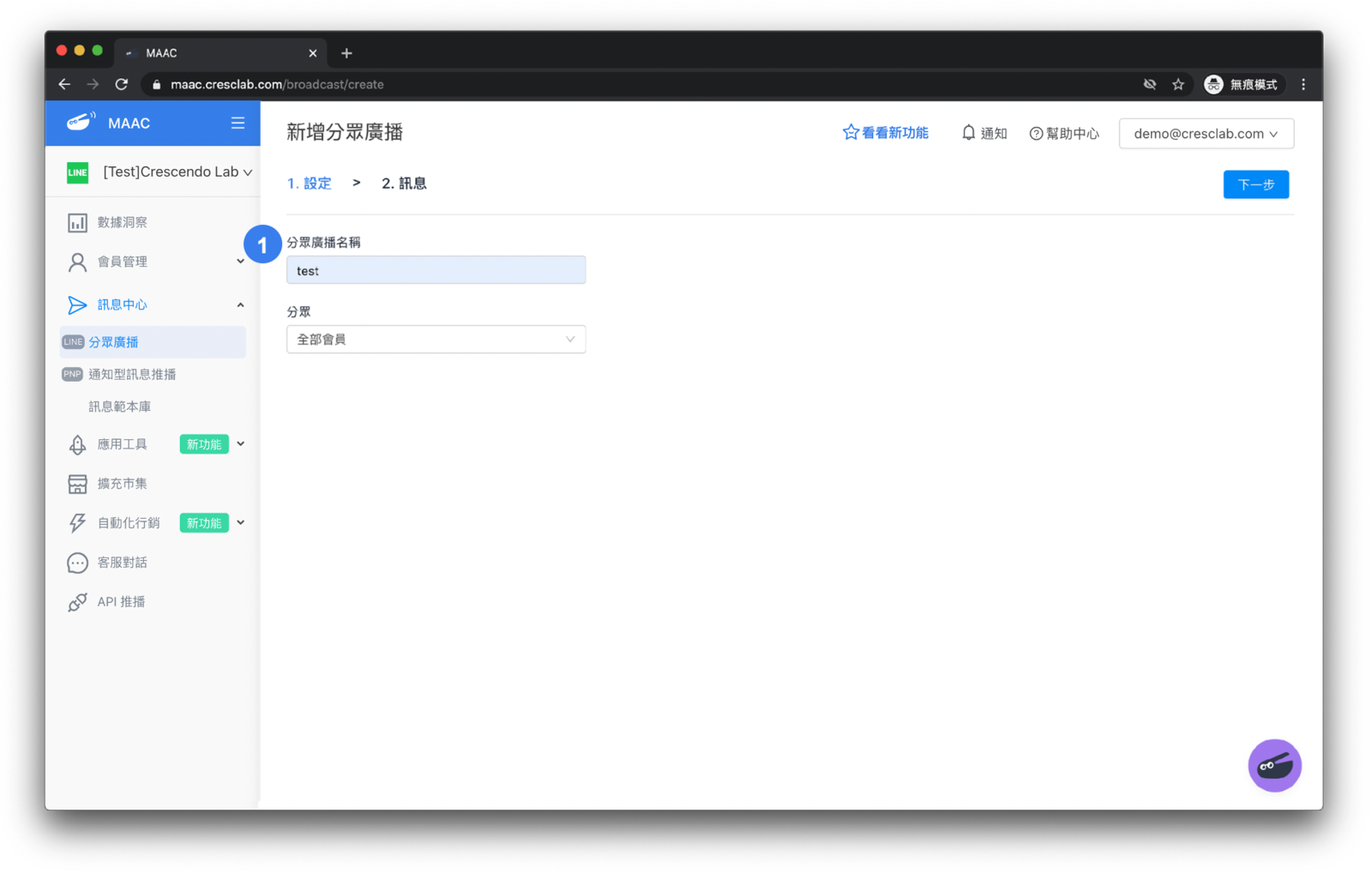Viewport: 1372px width, 873px height.
Task: Open 通知型訊息推播 in sidebar
Action: (132, 375)
